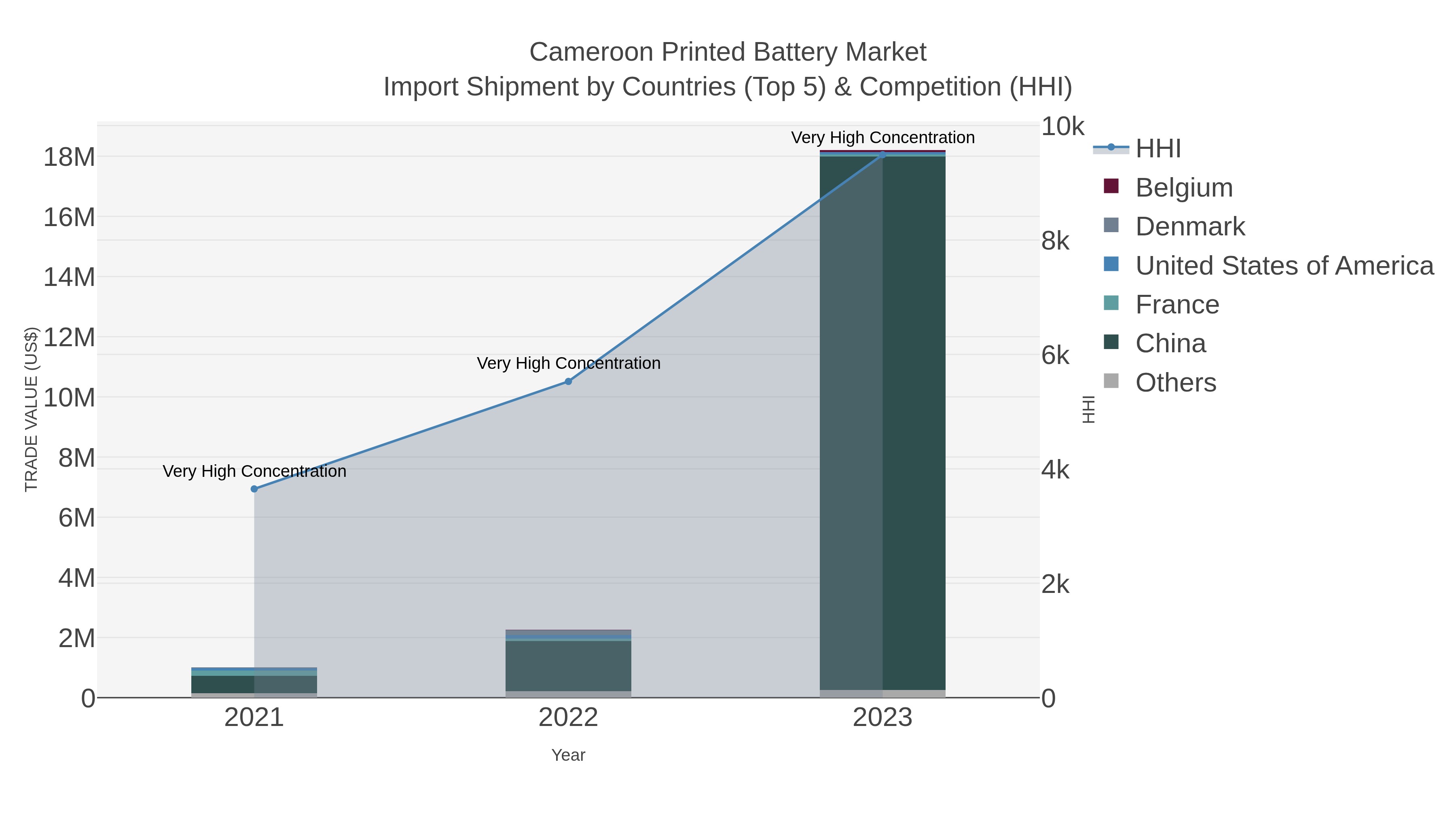
Task: Click the Year x-axis title
Action: (569, 755)
